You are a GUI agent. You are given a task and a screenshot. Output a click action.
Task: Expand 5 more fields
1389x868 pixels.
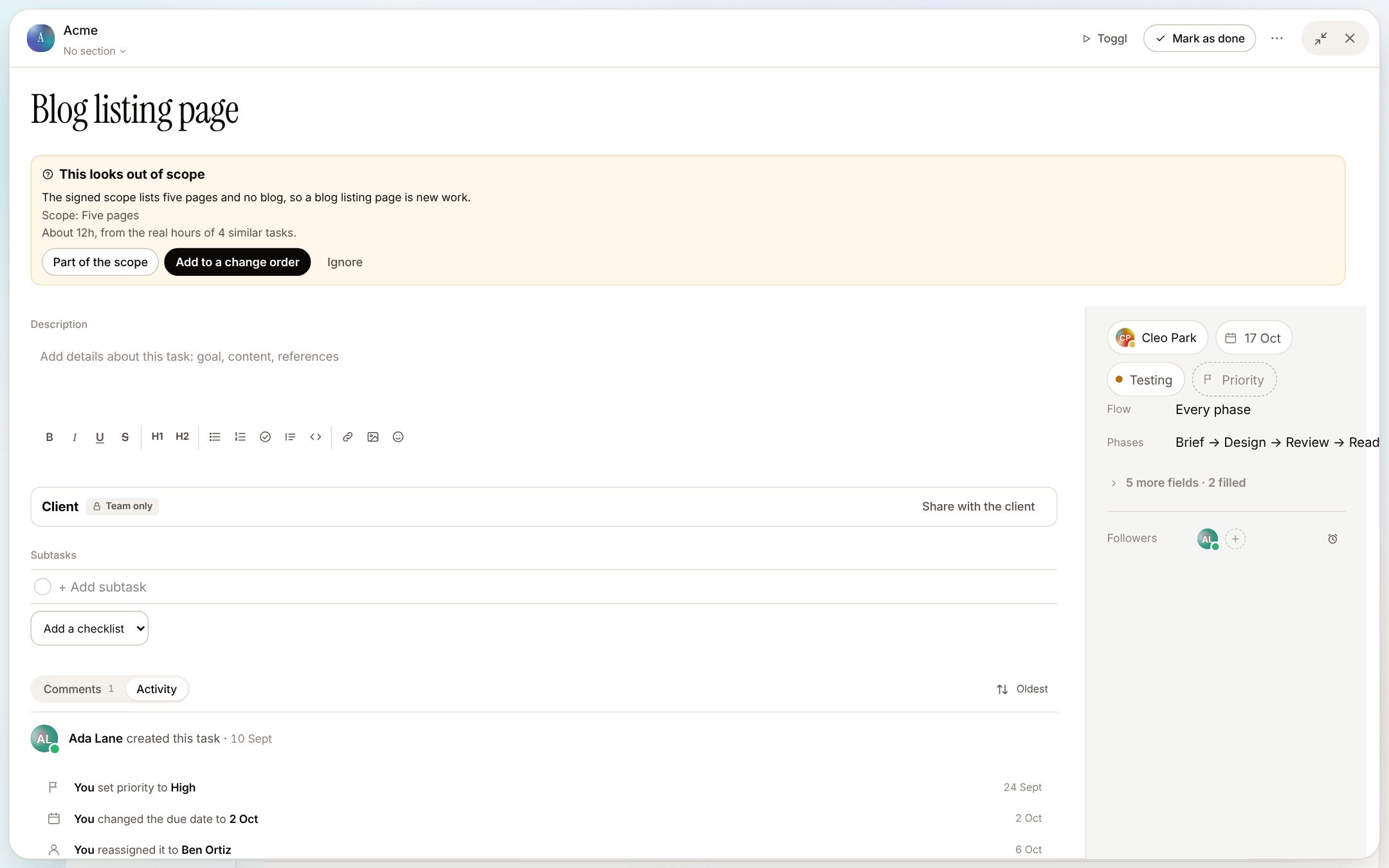(x=1178, y=483)
